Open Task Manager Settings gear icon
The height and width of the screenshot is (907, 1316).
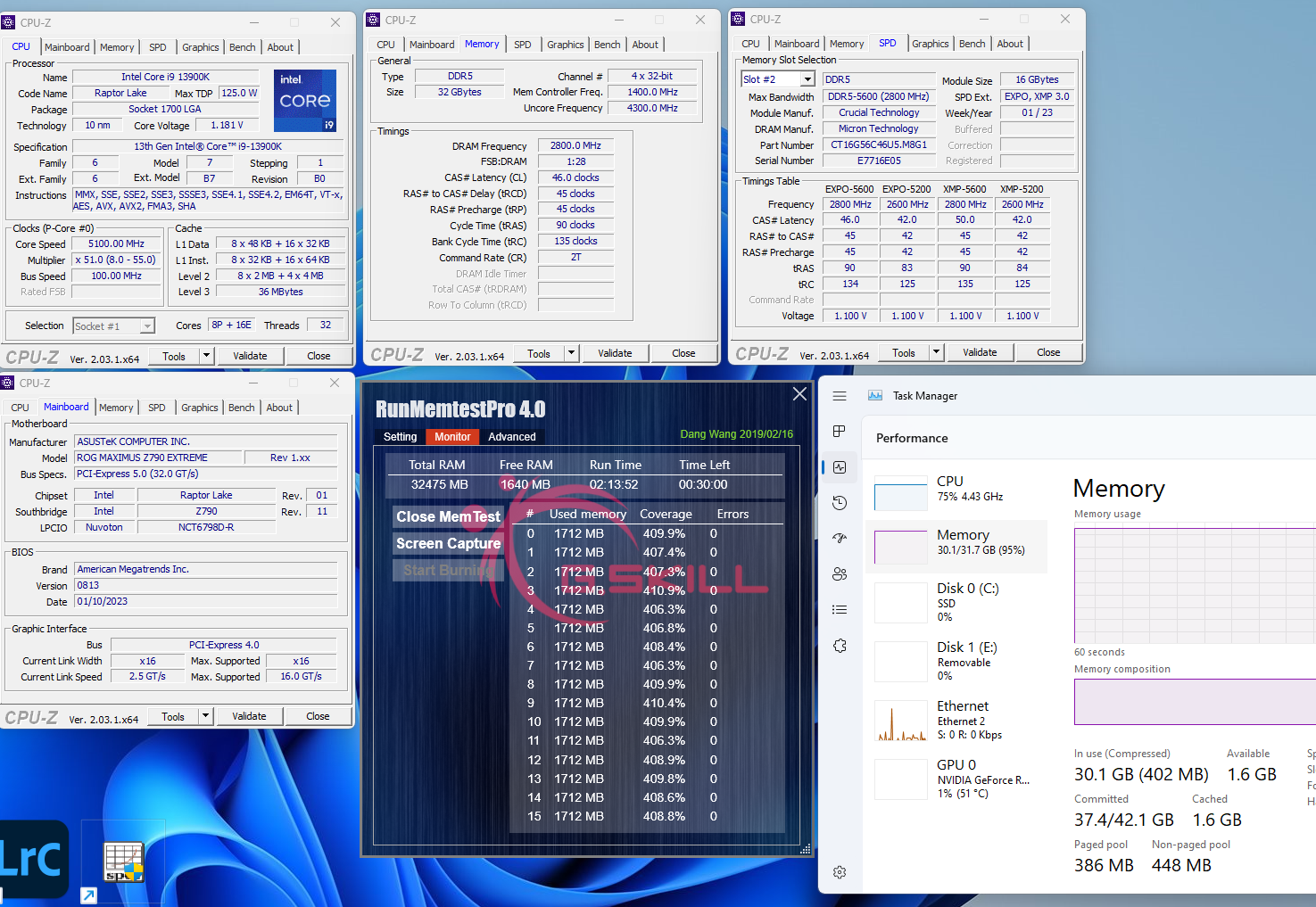[840, 872]
